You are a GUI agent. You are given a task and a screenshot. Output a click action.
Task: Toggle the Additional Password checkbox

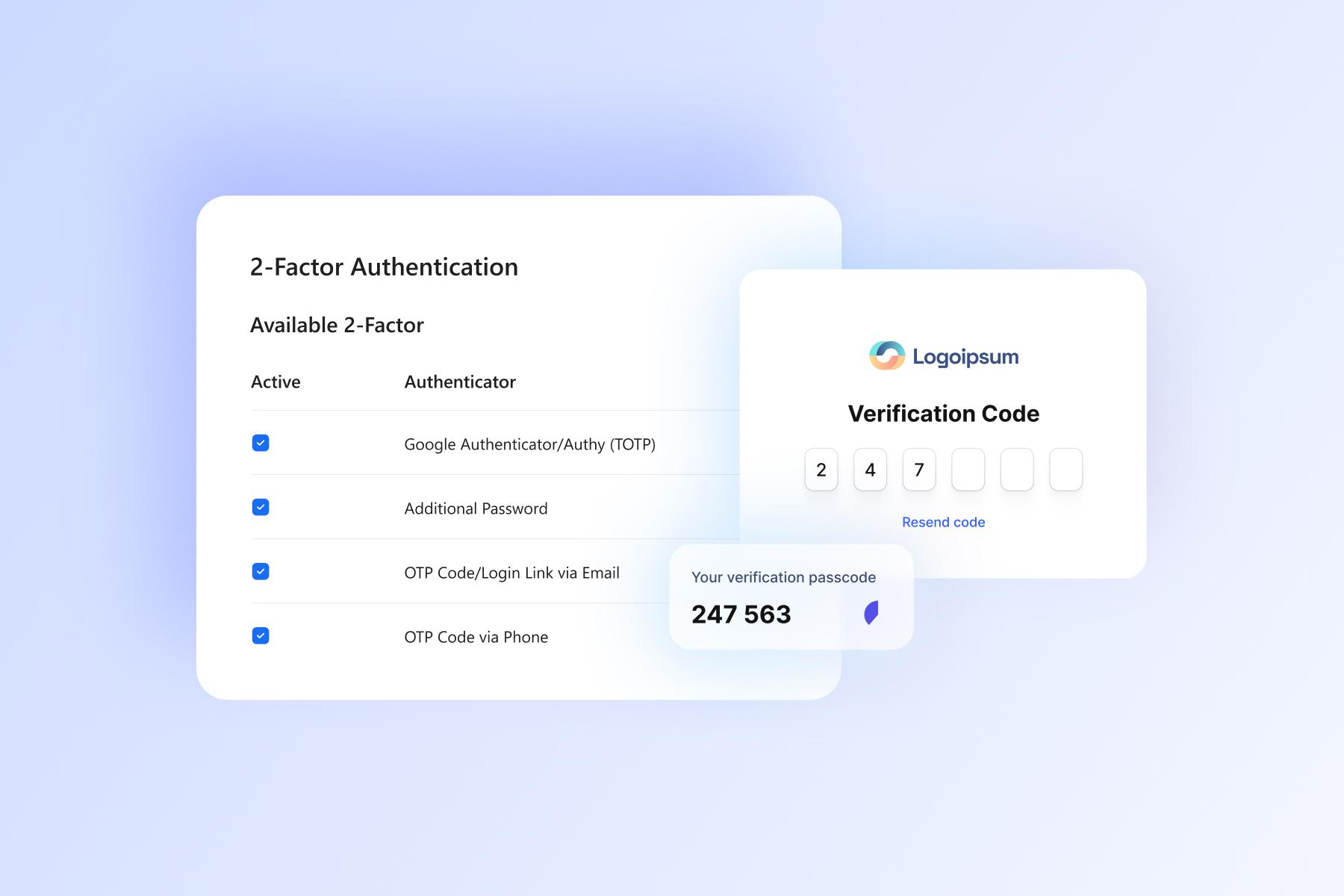coord(261,508)
